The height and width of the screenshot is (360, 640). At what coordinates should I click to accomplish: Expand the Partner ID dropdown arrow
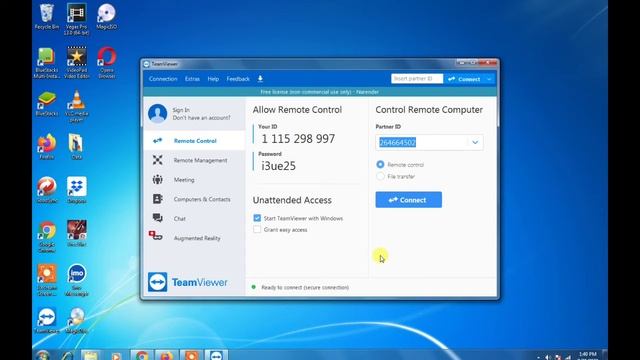pyautogui.click(x=475, y=142)
